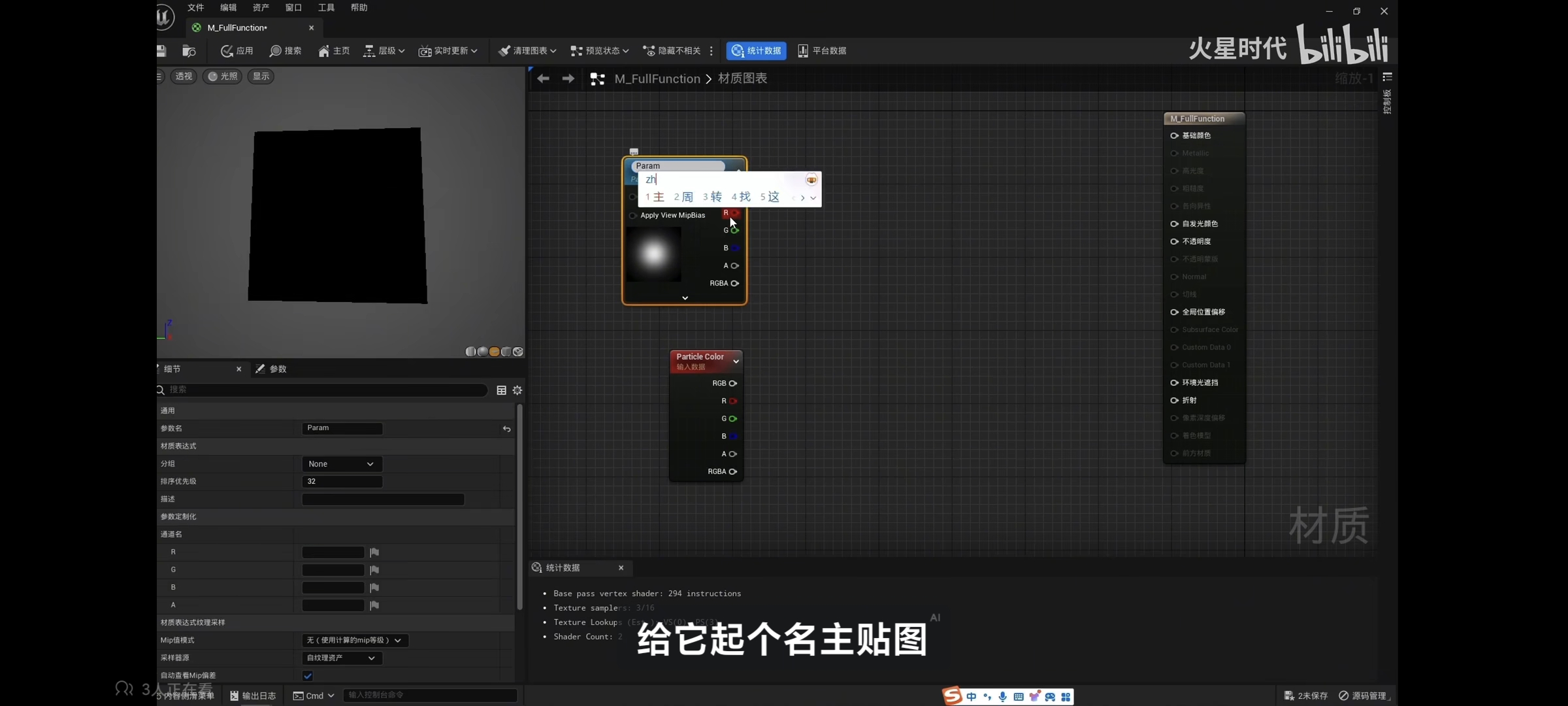
Task: Click the texture sample preview thumbnail
Action: tap(653, 254)
